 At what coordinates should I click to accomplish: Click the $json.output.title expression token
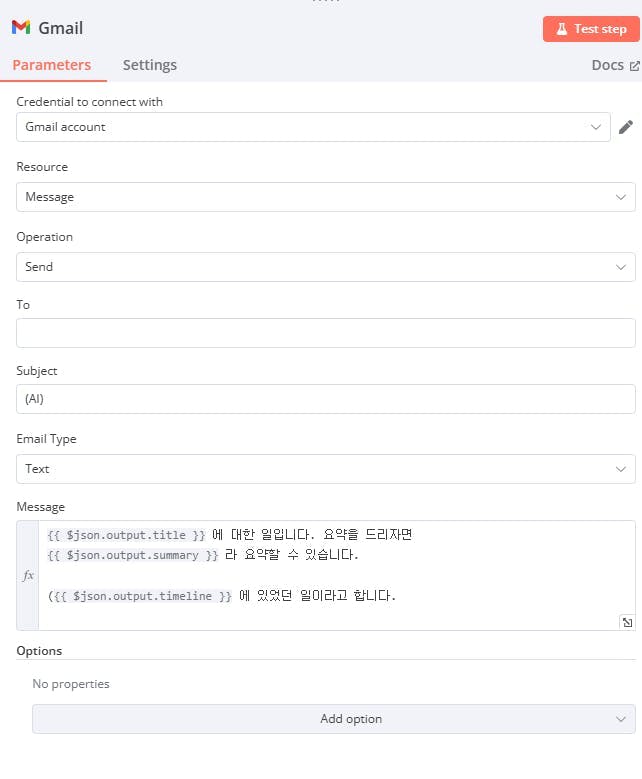[x=126, y=535]
